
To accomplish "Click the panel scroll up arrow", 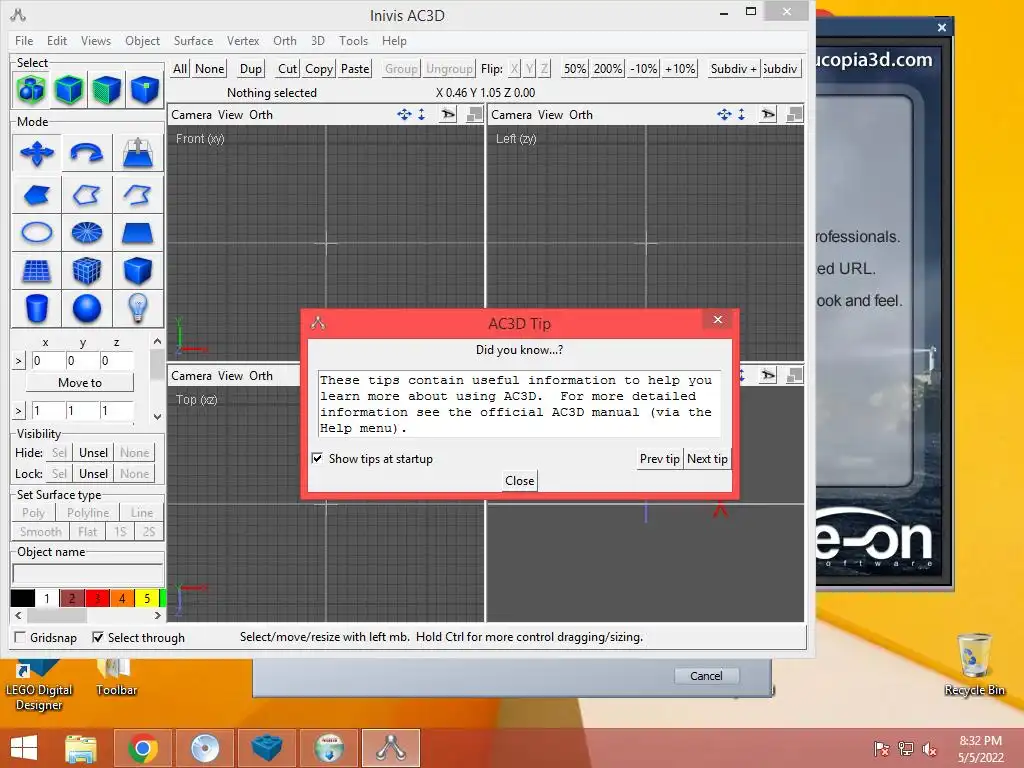I will click(157, 342).
